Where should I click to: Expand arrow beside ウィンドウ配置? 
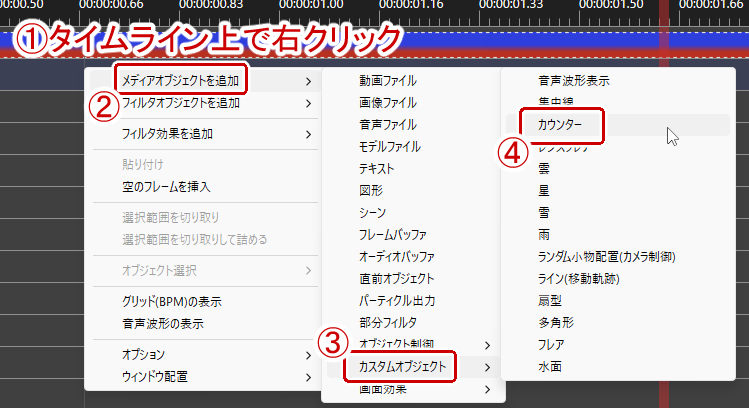(309, 377)
